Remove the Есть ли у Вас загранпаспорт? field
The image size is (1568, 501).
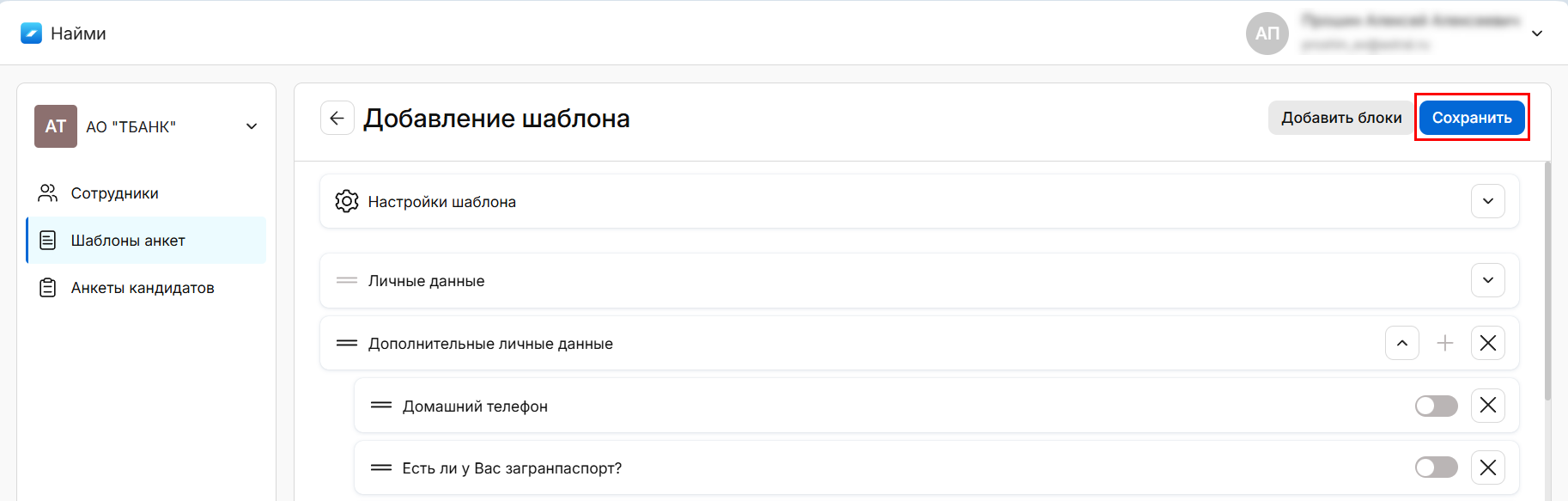1487,467
